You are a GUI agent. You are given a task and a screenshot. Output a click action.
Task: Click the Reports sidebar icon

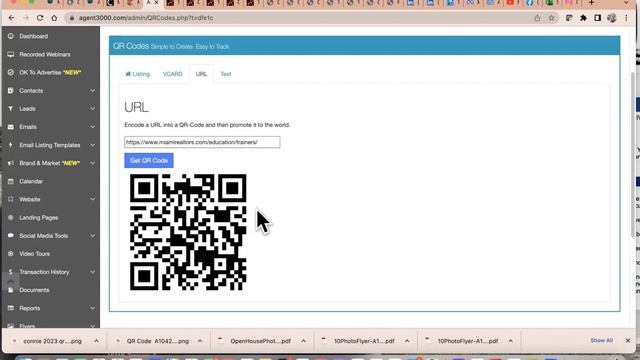(11, 308)
